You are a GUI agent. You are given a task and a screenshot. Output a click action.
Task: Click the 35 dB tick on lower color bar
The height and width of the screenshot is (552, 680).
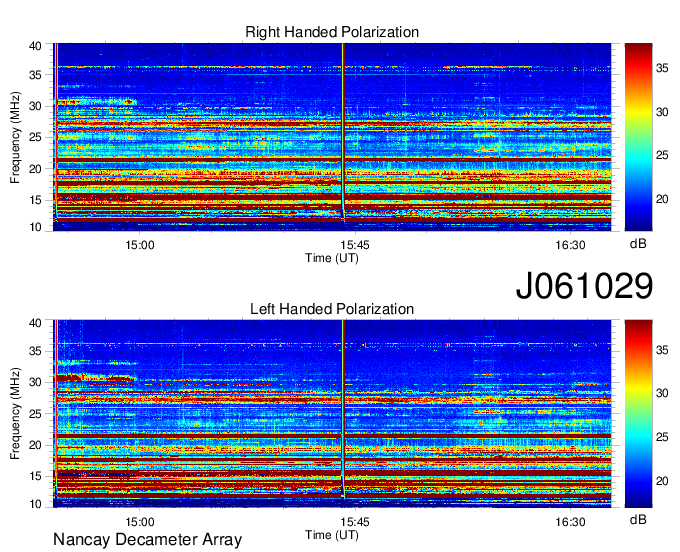coord(662,349)
